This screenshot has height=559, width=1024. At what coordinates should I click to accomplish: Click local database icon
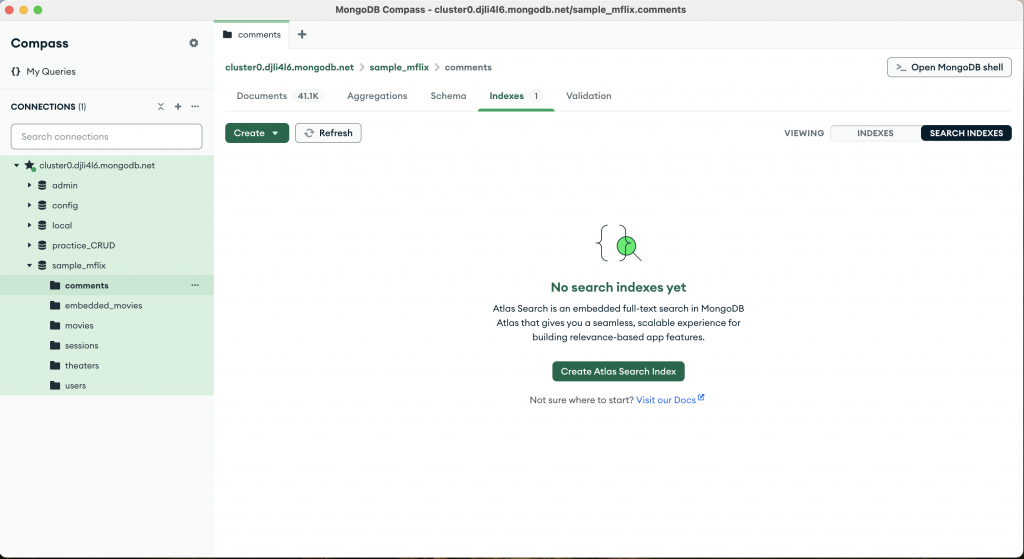[x=42, y=225]
